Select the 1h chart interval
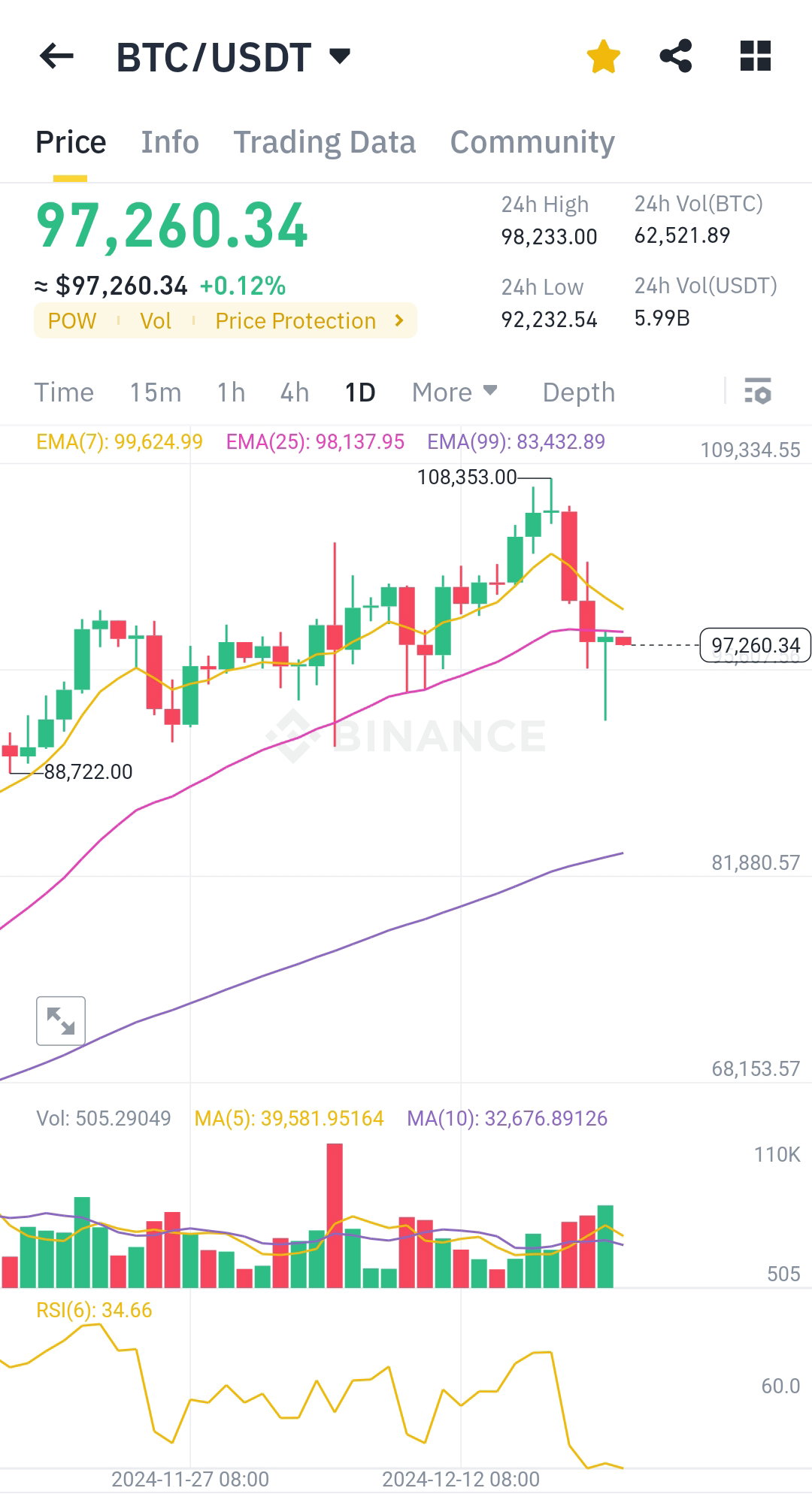Screen dimensions: 812x1494 [x=231, y=392]
